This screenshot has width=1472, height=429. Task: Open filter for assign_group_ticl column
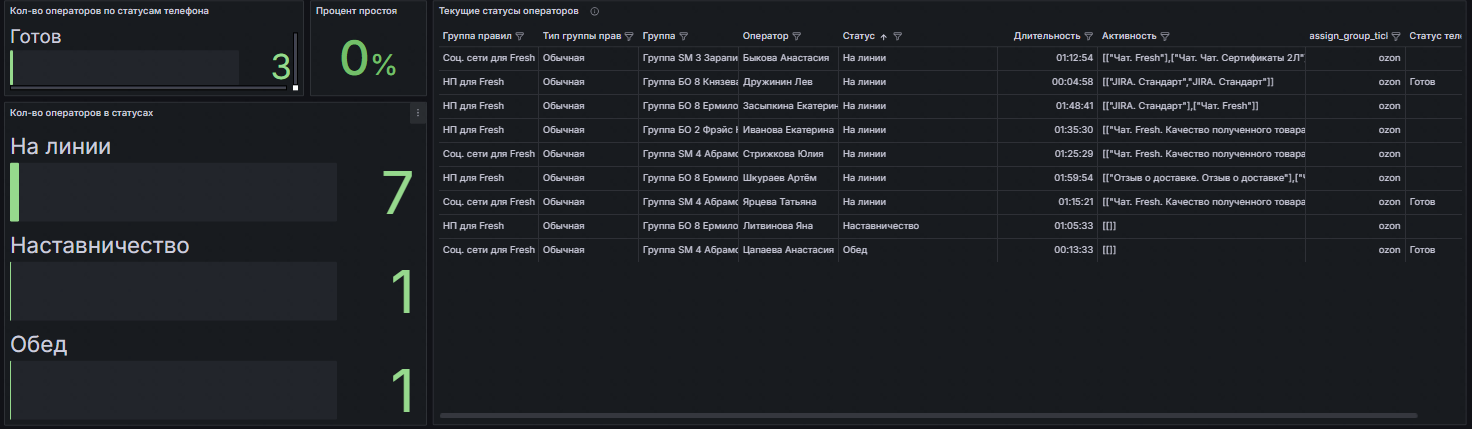tap(1396, 36)
